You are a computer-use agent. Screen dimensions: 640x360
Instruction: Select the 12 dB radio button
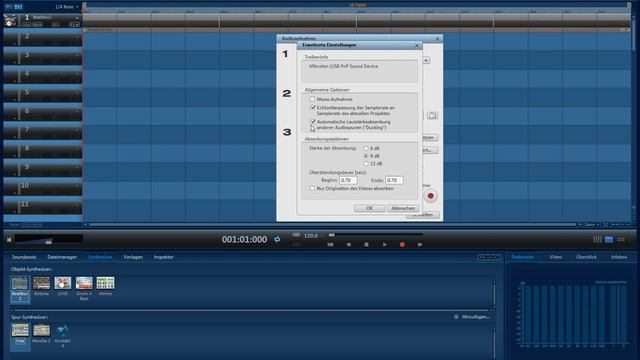pyautogui.click(x=366, y=164)
